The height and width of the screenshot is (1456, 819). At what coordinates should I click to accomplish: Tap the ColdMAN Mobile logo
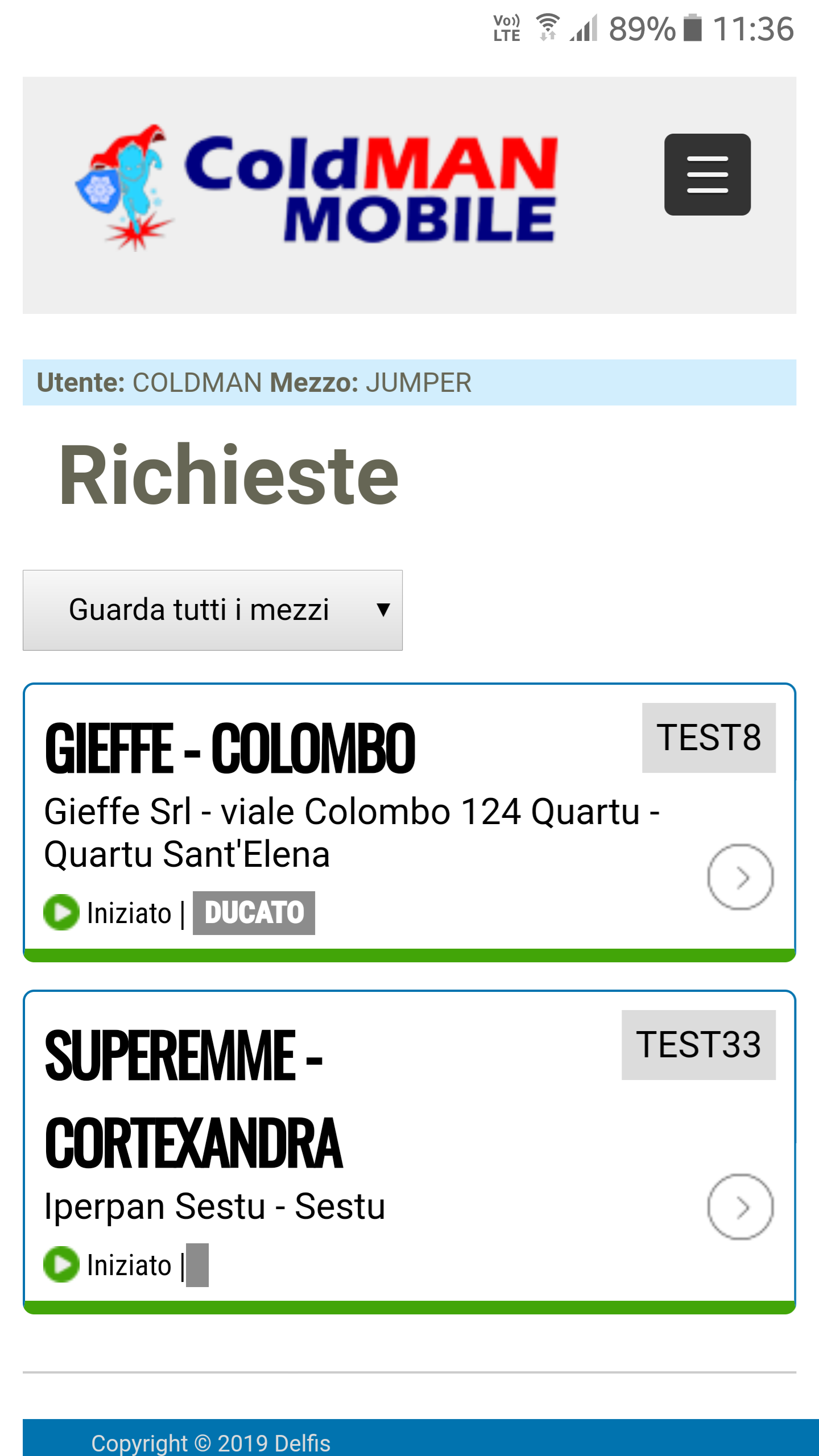point(316,188)
